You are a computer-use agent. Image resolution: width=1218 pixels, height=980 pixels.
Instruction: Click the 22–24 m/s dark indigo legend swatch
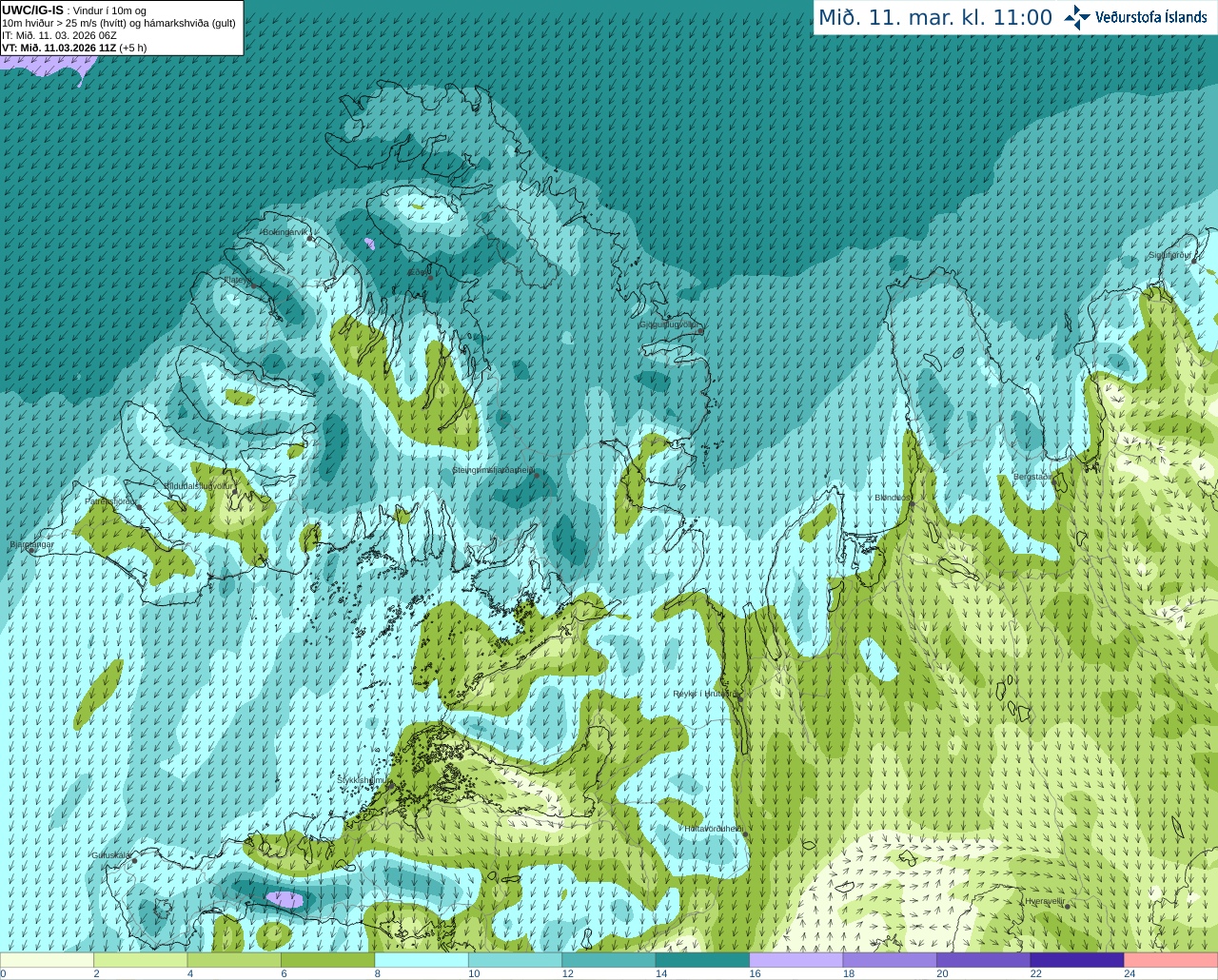[1077, 960]
